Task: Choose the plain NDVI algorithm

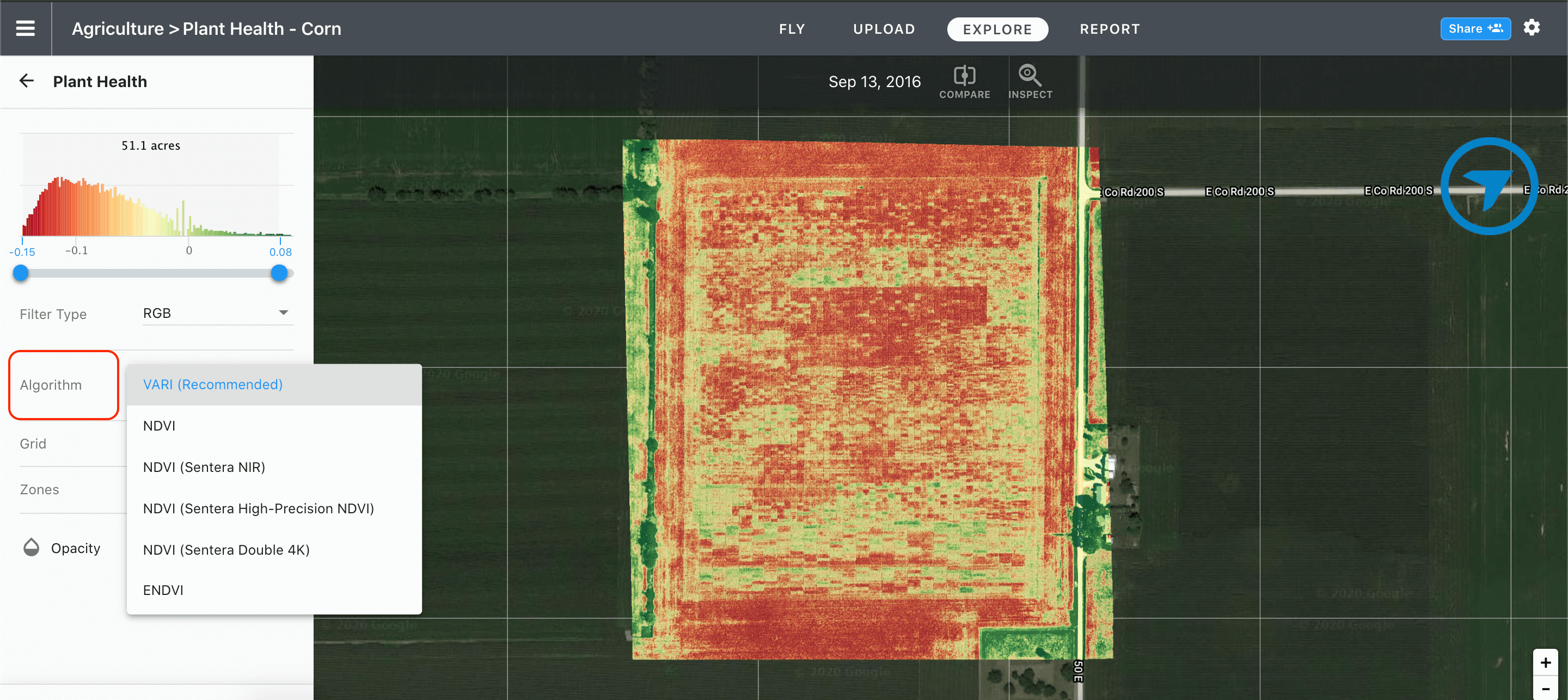Action: [274, 426]
